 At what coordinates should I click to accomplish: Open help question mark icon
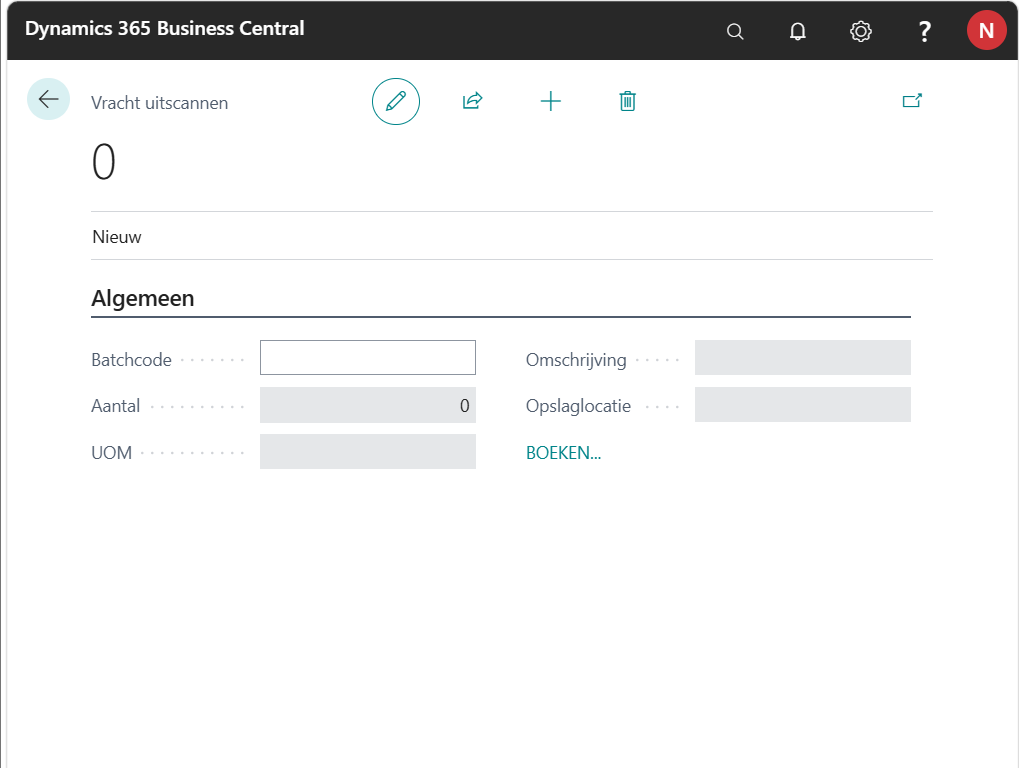[924, 31]
